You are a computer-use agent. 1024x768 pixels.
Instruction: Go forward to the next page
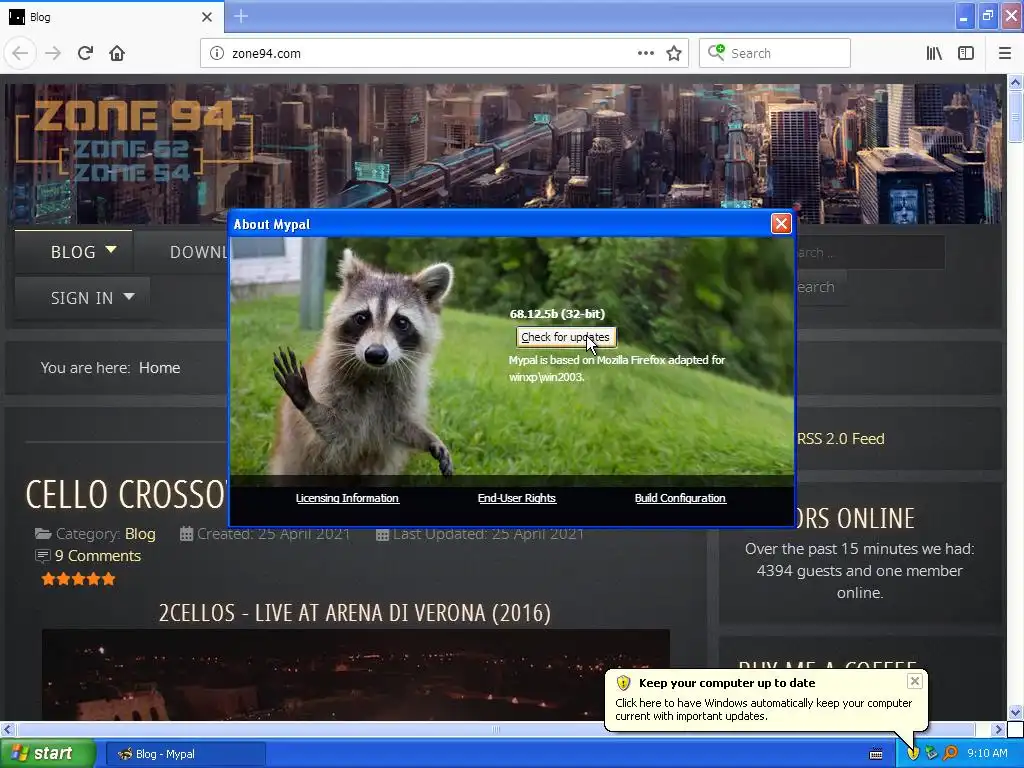(53, 53)
